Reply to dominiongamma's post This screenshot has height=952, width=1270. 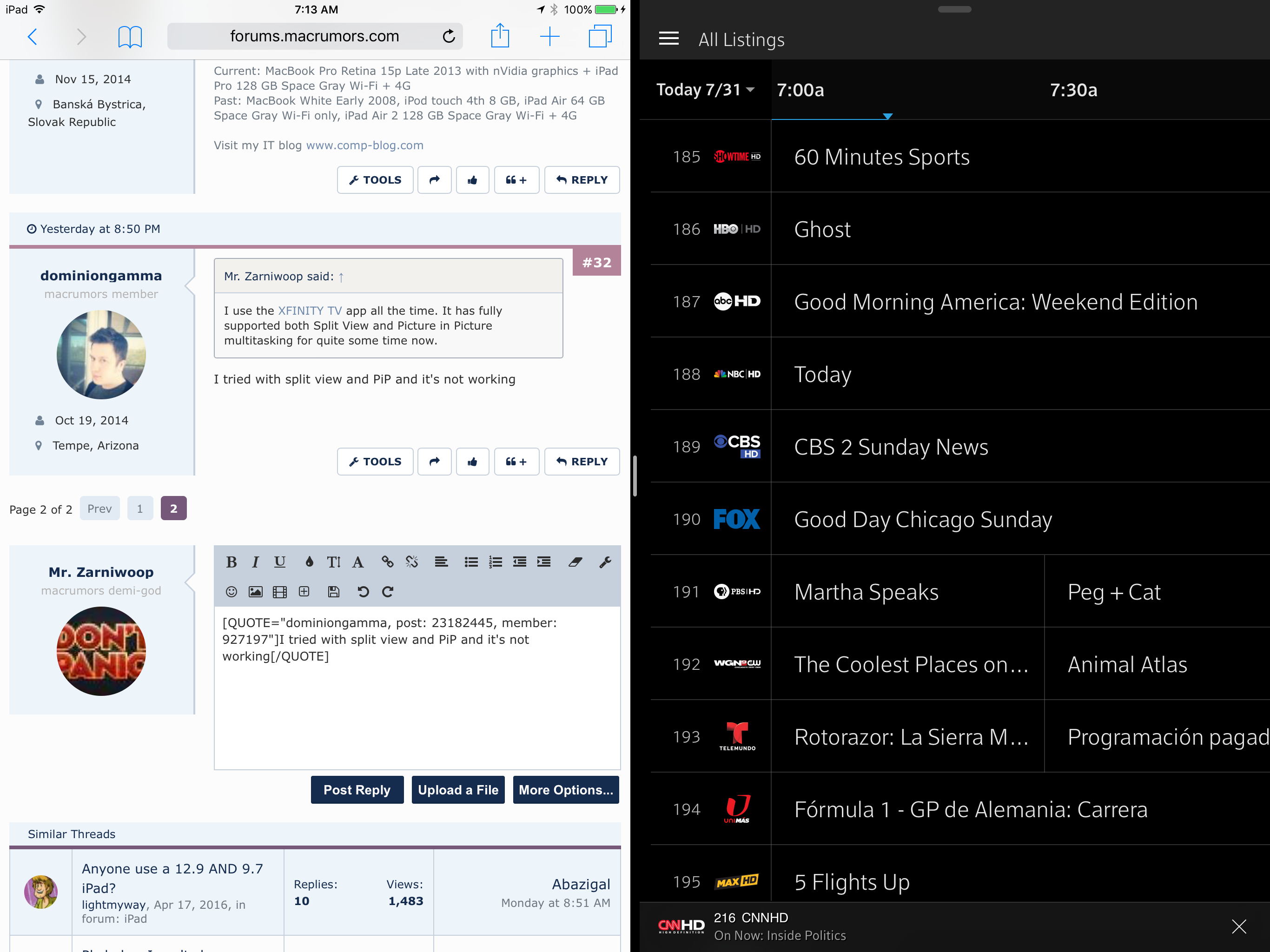[x=582, y=462]
